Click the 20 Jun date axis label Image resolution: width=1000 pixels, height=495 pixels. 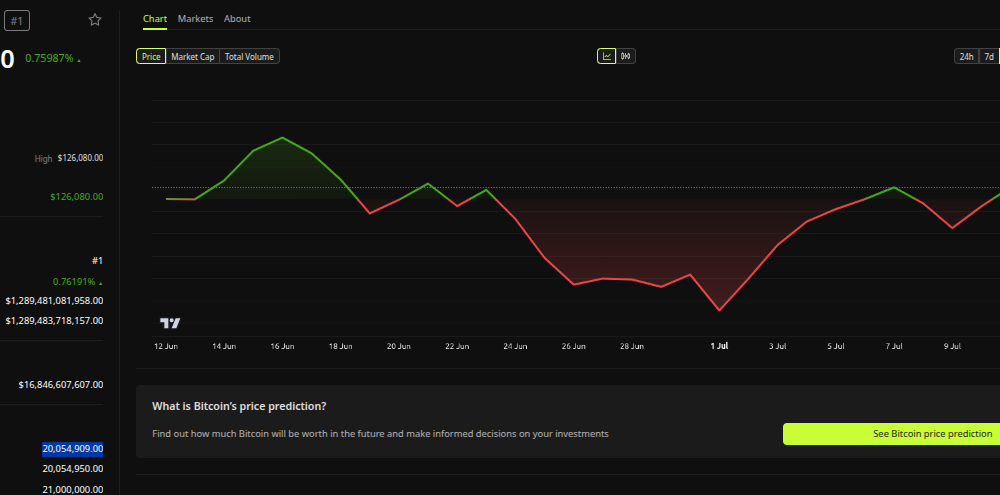coord(399,346)
